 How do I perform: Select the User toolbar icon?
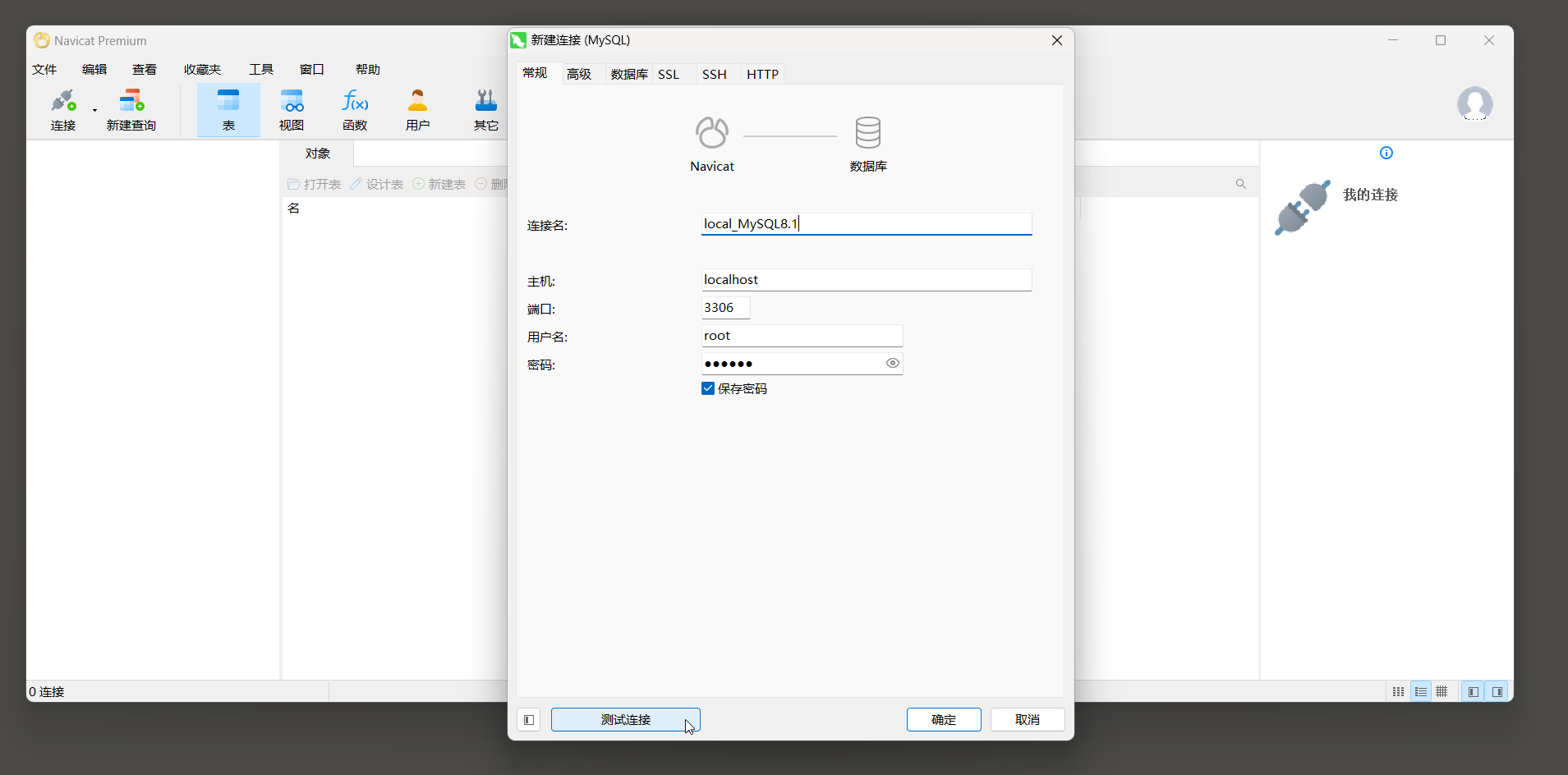[x=418, y=110]
